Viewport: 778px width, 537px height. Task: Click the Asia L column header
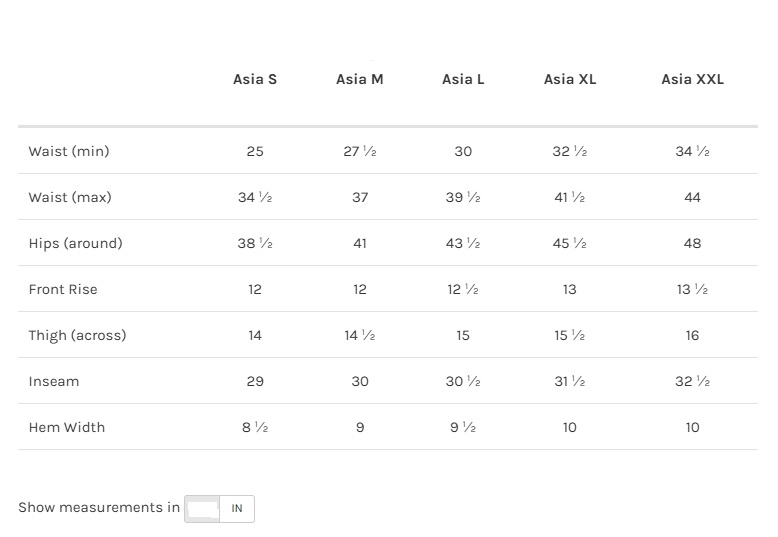(x=463, y=79)
